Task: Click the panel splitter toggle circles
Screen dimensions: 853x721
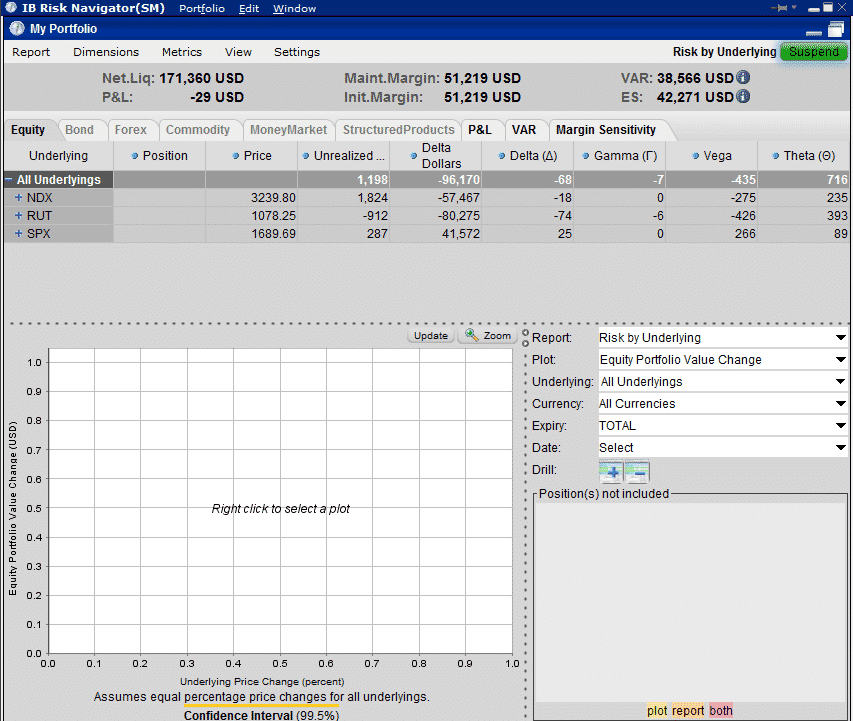Action: 525,338
